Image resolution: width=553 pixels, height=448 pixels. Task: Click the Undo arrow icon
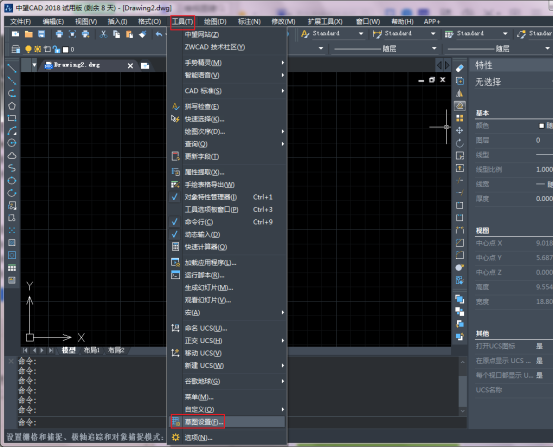pyautogui.click(x=159, y=34)
